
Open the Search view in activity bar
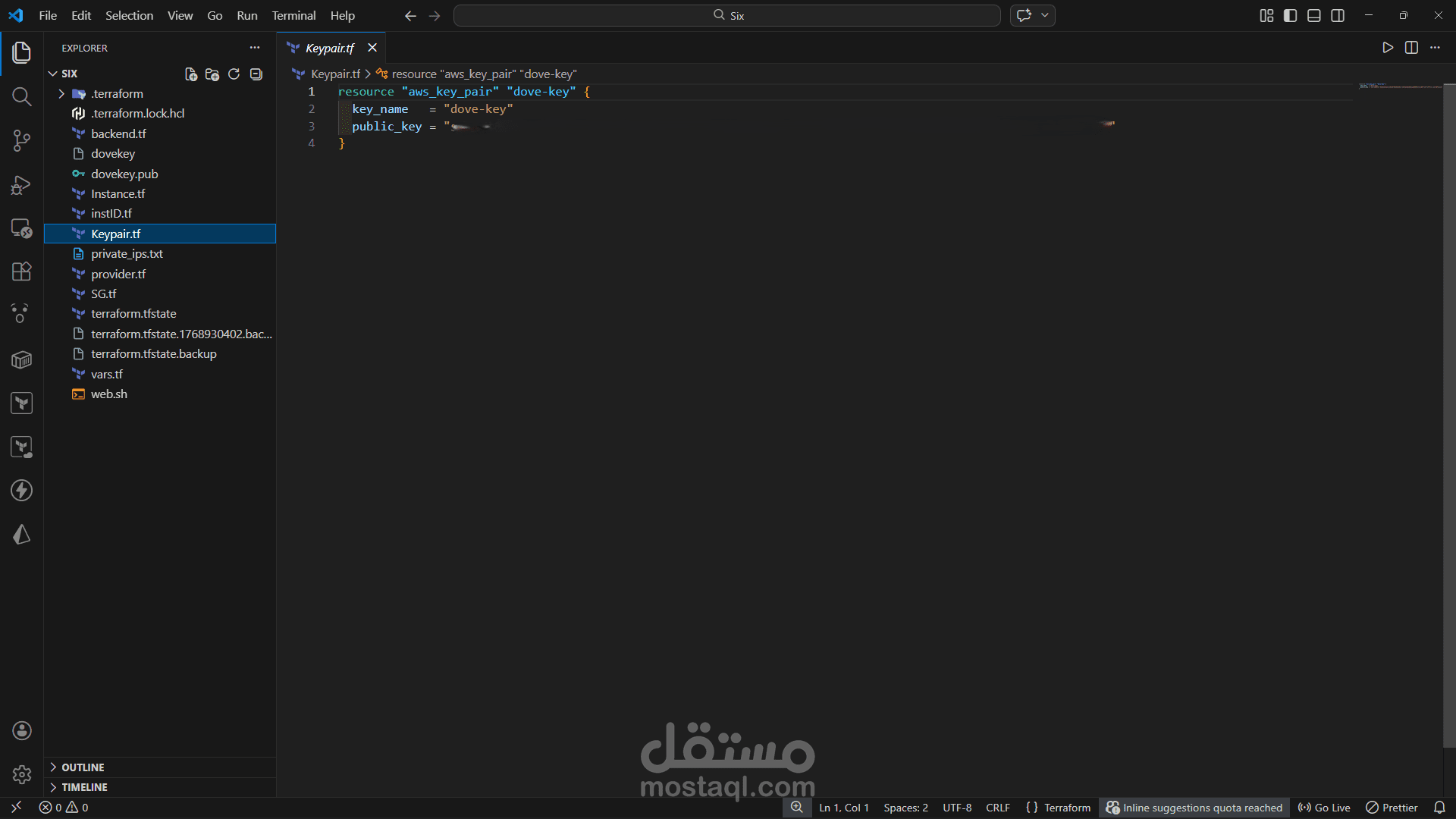tap(21, 96)
